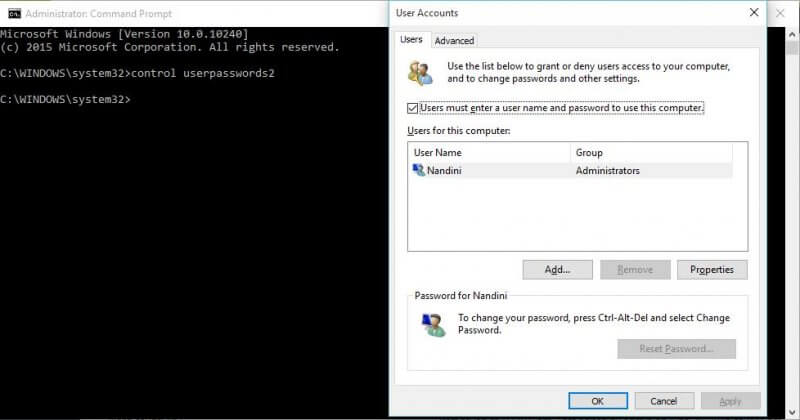Open Properties for the selected user
800x420 pixels.
pyautogui.click(x=712, y=269)
